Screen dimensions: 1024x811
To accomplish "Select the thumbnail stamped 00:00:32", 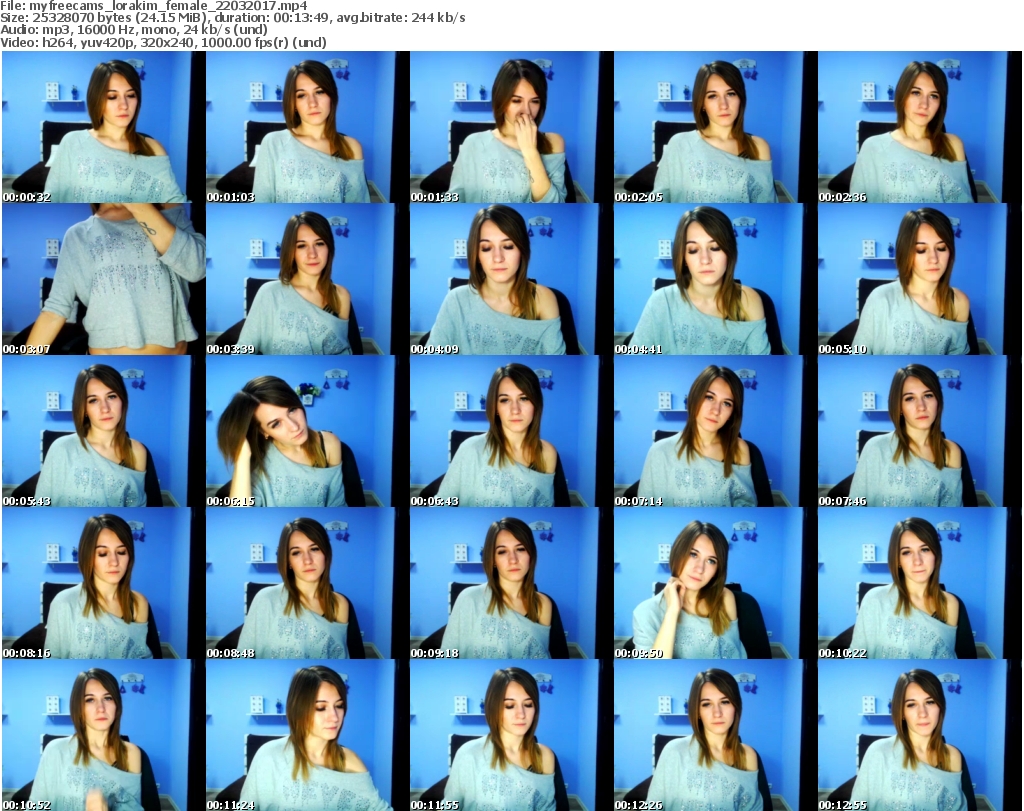I will click(x=103, y=127).
